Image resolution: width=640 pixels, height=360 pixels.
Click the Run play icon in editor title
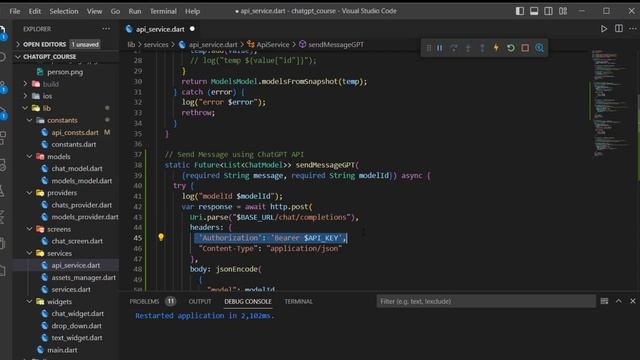604,29
